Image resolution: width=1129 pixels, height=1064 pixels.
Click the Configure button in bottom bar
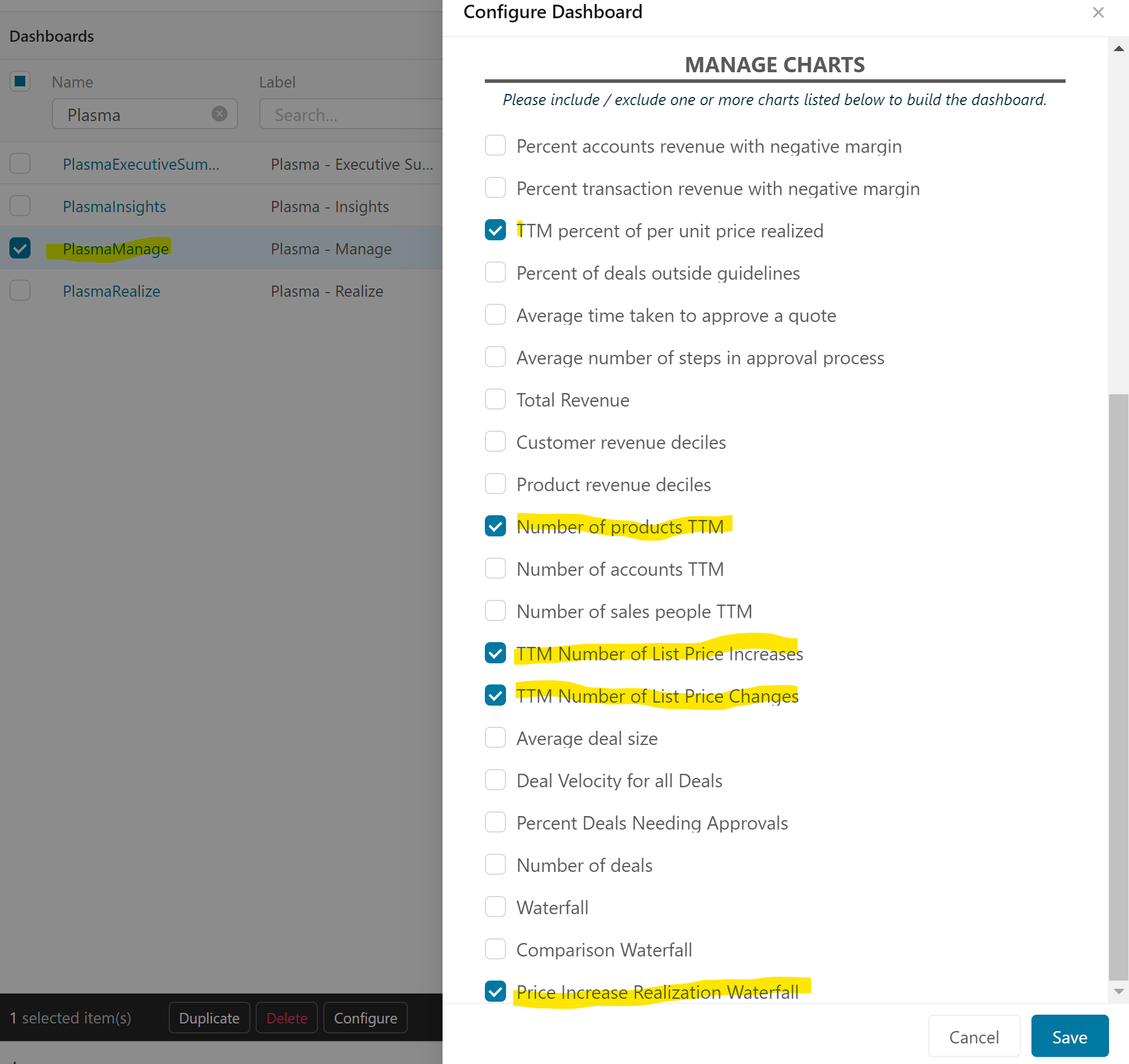(x=365, y=1018)
